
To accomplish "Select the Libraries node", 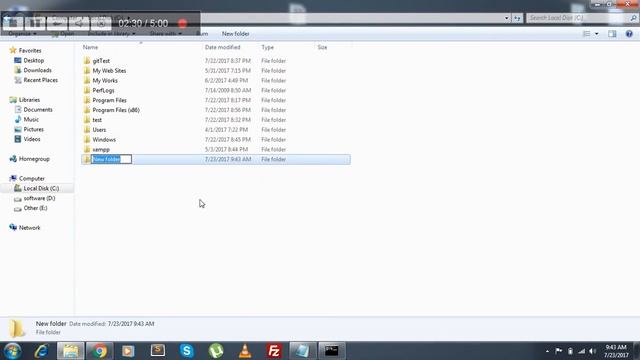I will (x=29, y=100).
